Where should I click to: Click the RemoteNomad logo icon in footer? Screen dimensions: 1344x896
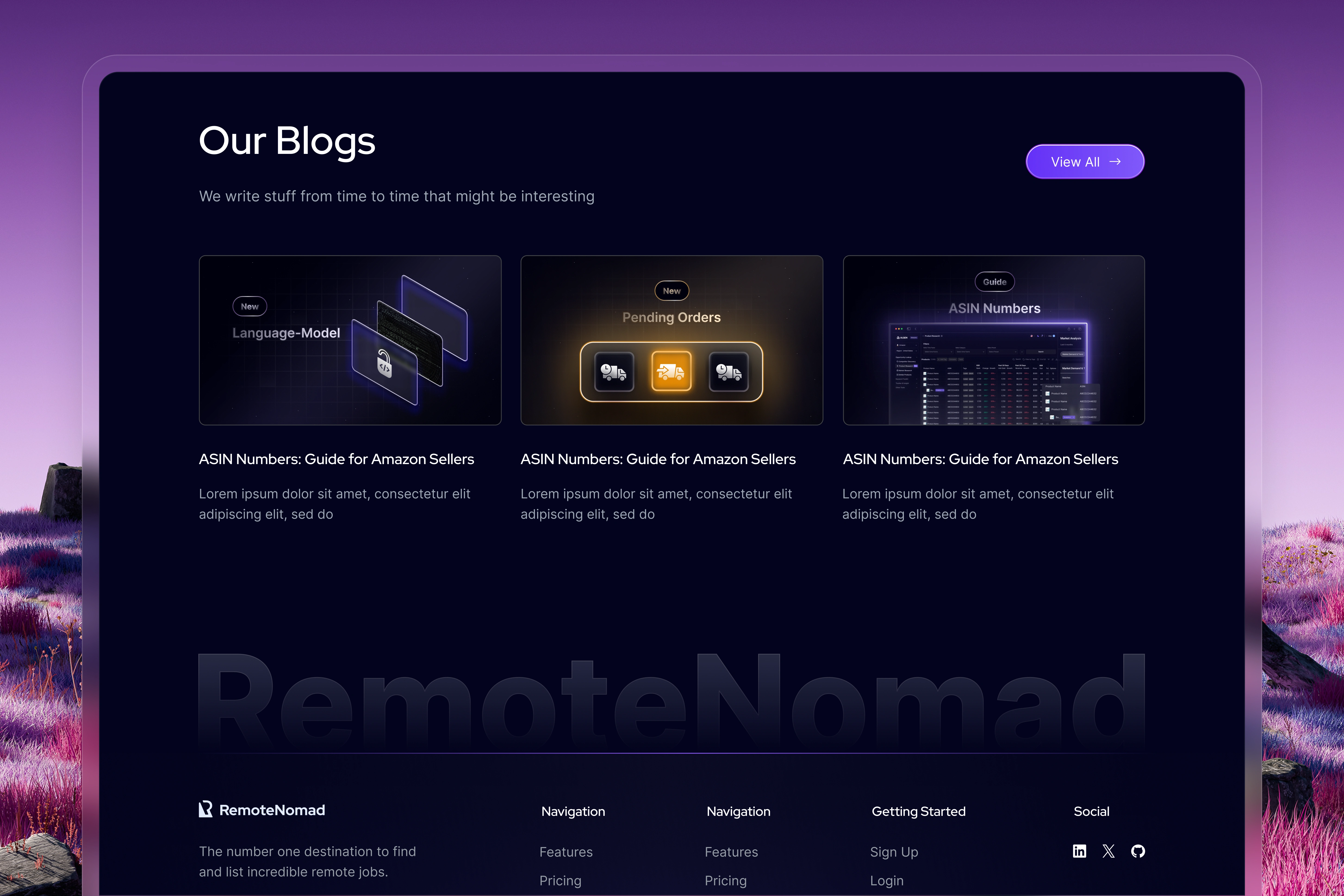tap(206, 809)
